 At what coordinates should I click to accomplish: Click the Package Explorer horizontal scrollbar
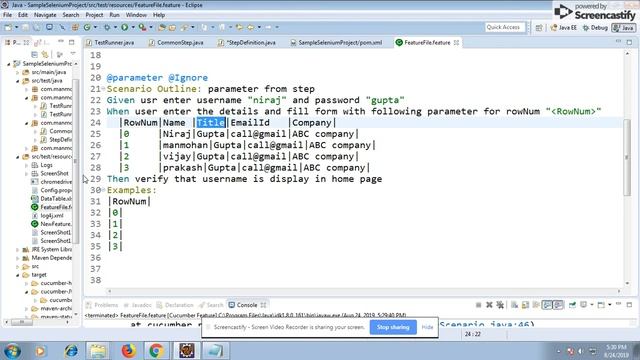pyautogui.click(x=21, y=322)
